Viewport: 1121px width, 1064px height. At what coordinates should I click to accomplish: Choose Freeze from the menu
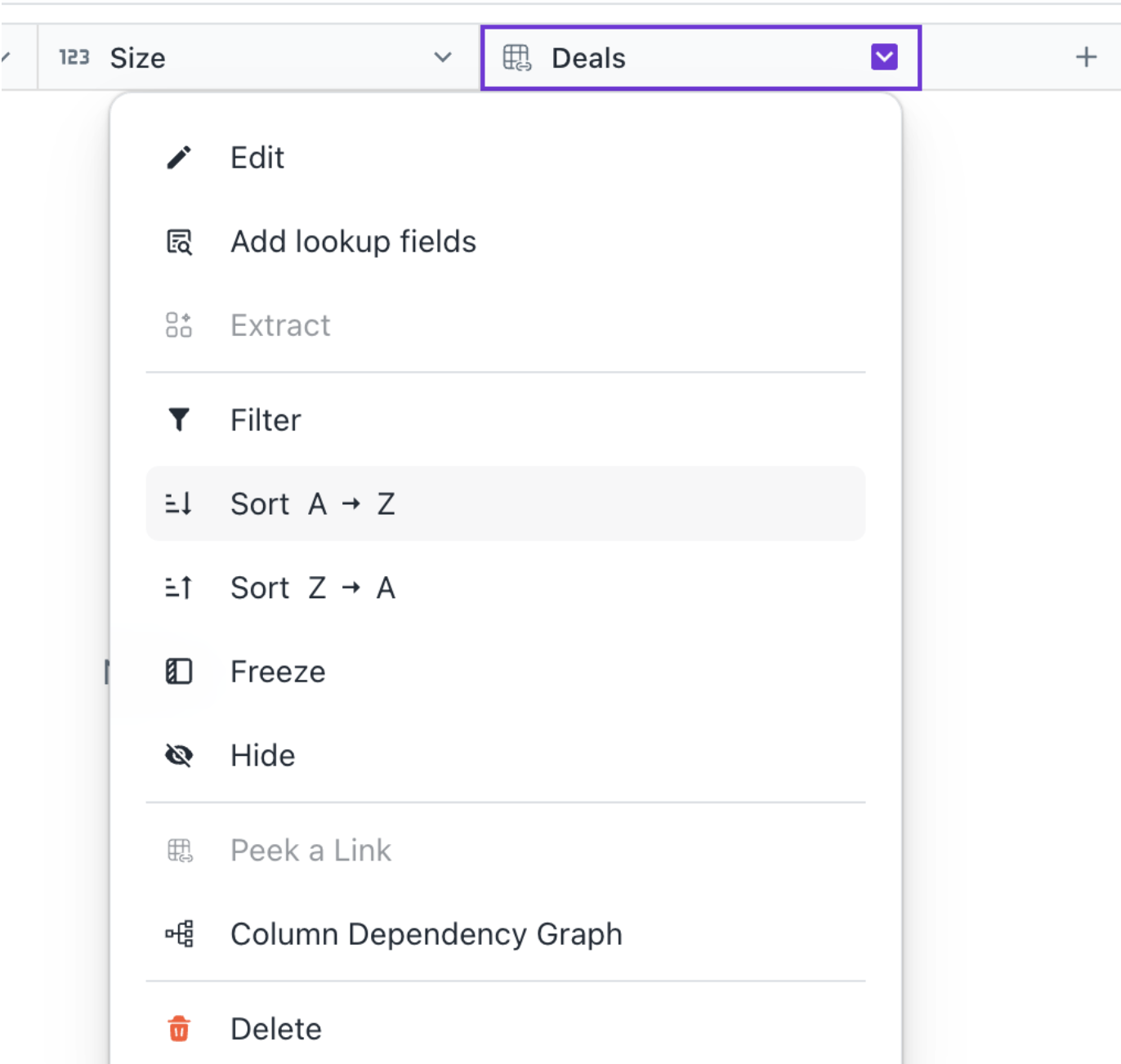click(x=505, y=672)
